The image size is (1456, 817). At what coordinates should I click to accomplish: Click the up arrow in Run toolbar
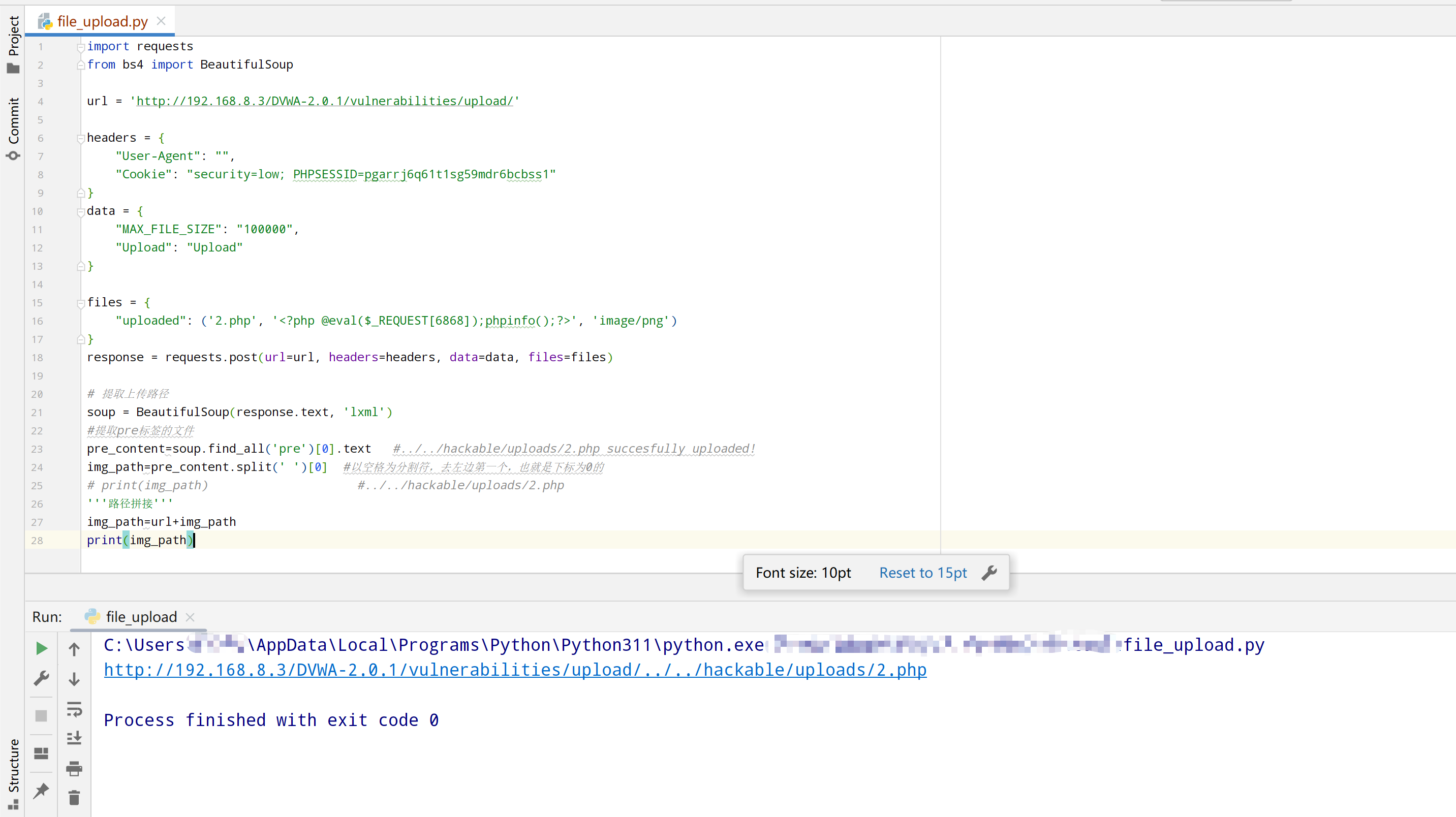pyautogui.click(x=74, y=649)
